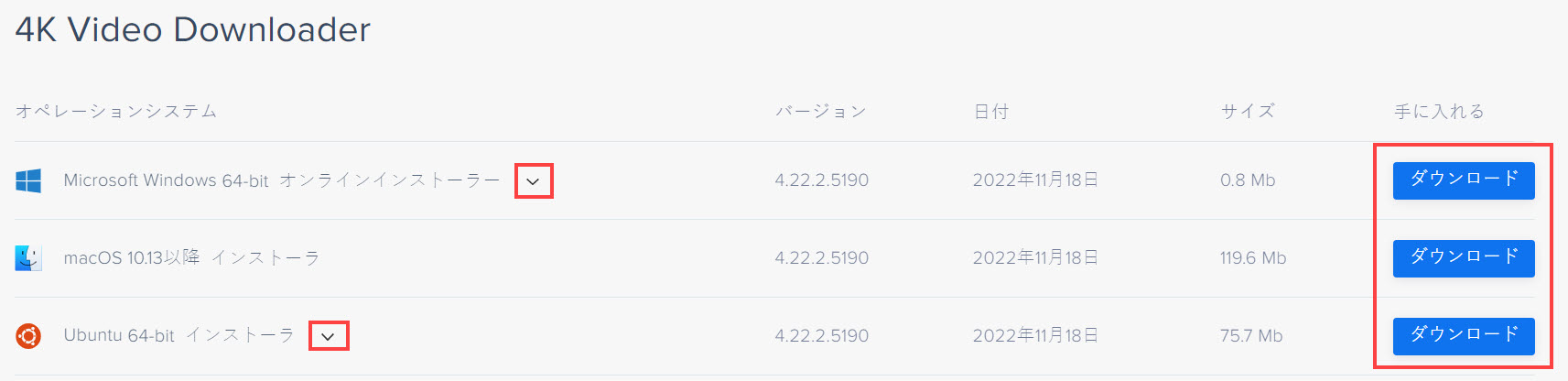Click the バージョン column header
This screenshot has width=1568, height=381.
click(x=821, y=112)
